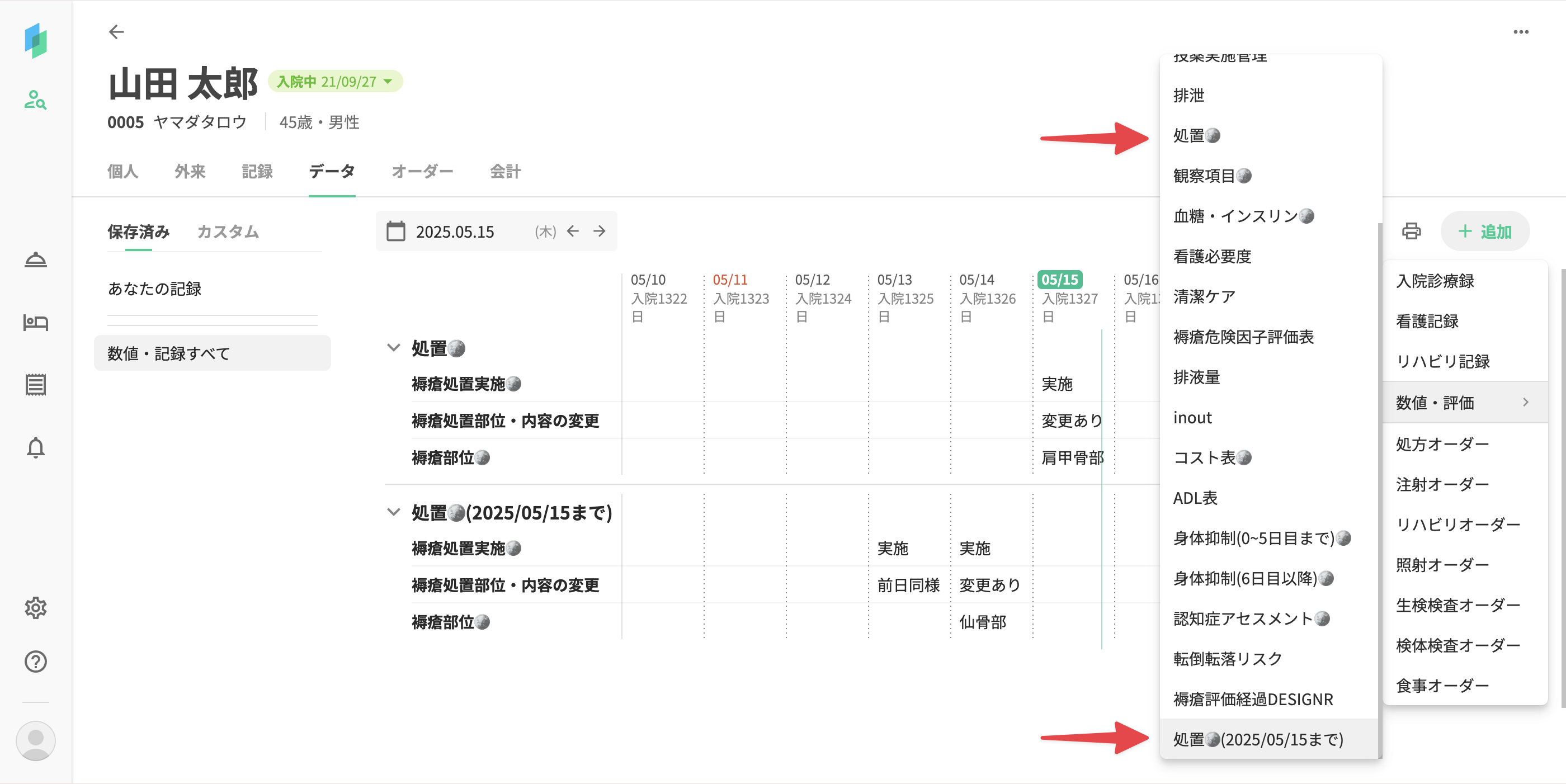Open patient search sidebar icon
Image resolution: width=1566 pixels, height=784 pixels.
pos(35,100)
